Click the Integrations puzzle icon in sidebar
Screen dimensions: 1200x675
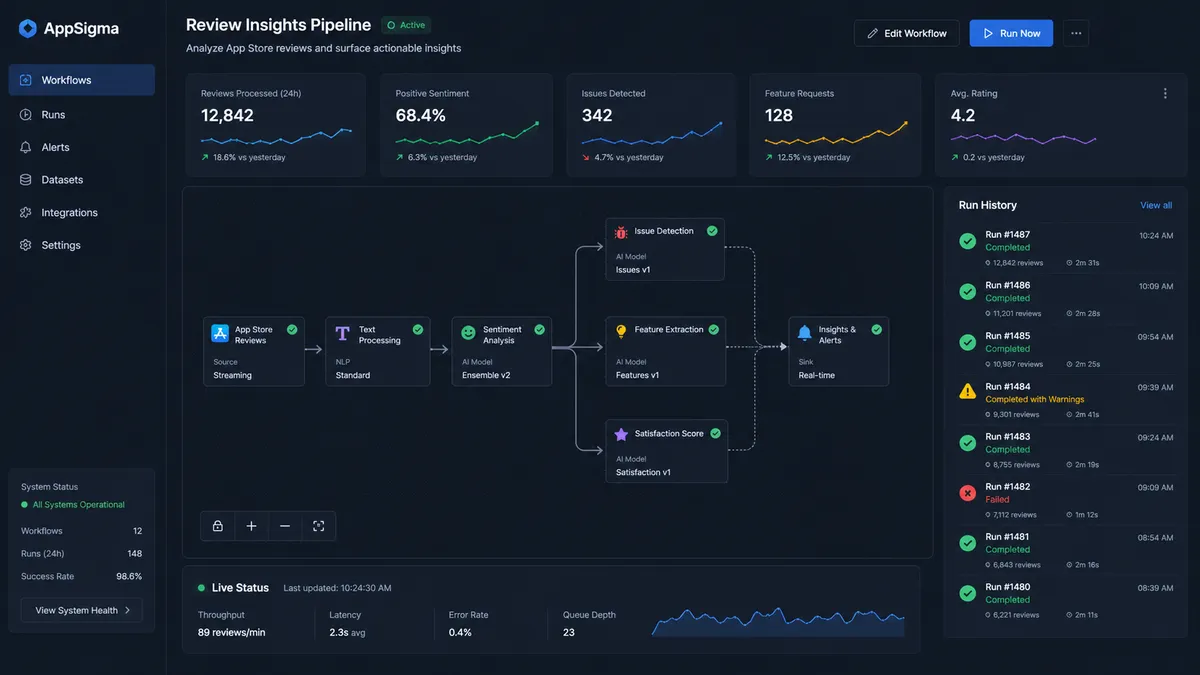26,213
